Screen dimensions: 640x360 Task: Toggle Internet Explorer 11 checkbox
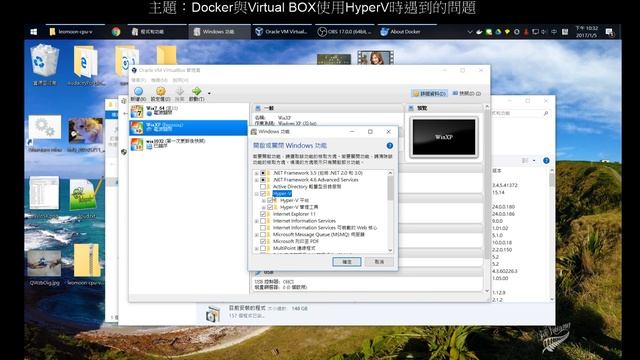pos(263,214)
